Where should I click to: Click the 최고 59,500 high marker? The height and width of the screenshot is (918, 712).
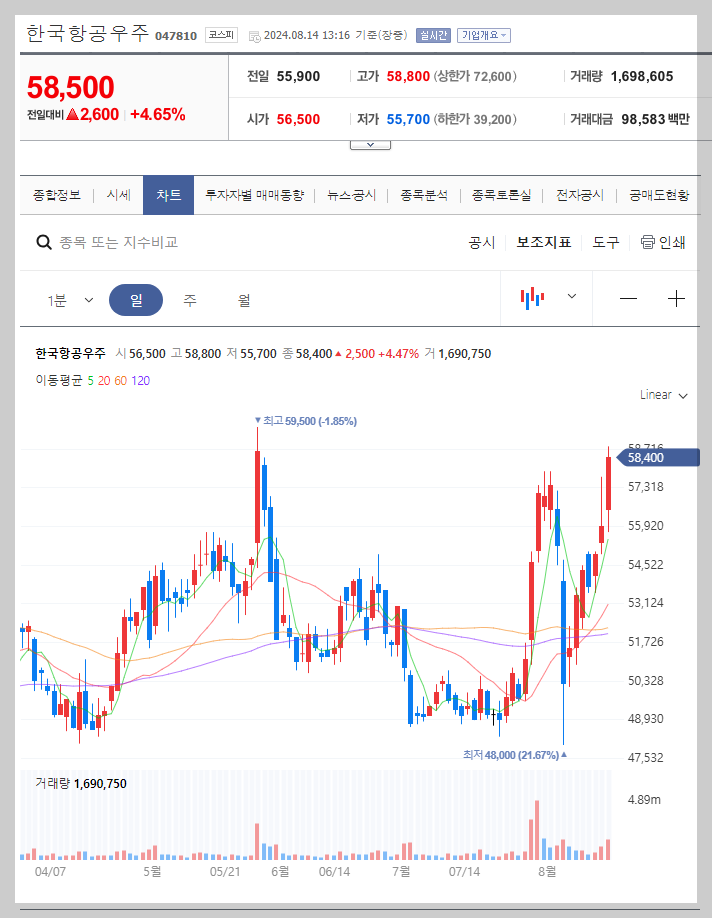pos(306,421)
